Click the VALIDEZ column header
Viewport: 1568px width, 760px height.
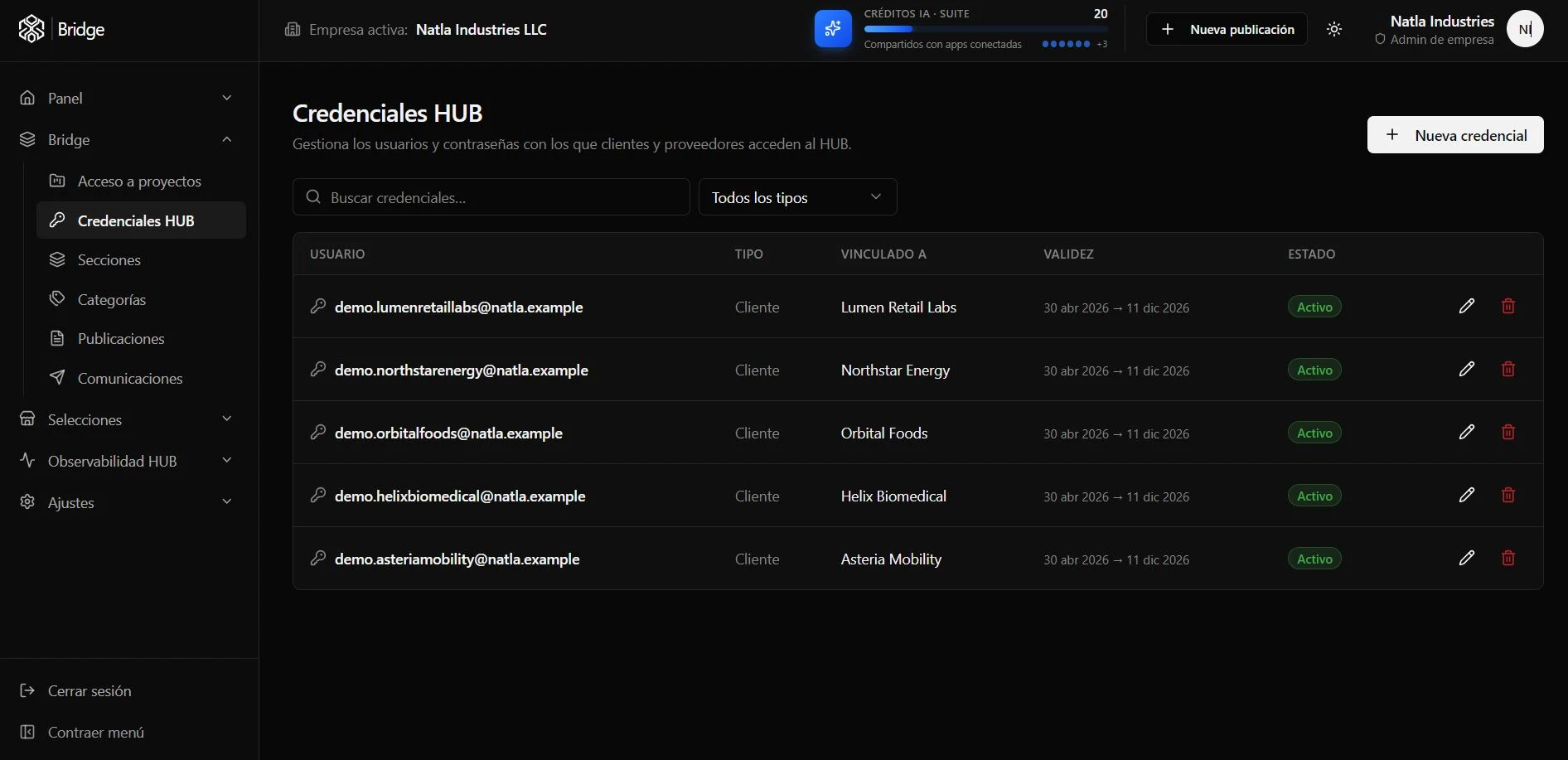(x=1068, y=254)
